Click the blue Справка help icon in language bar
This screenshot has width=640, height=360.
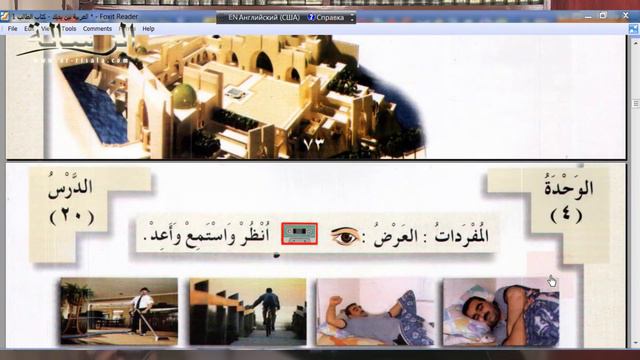tap(311, 17)
